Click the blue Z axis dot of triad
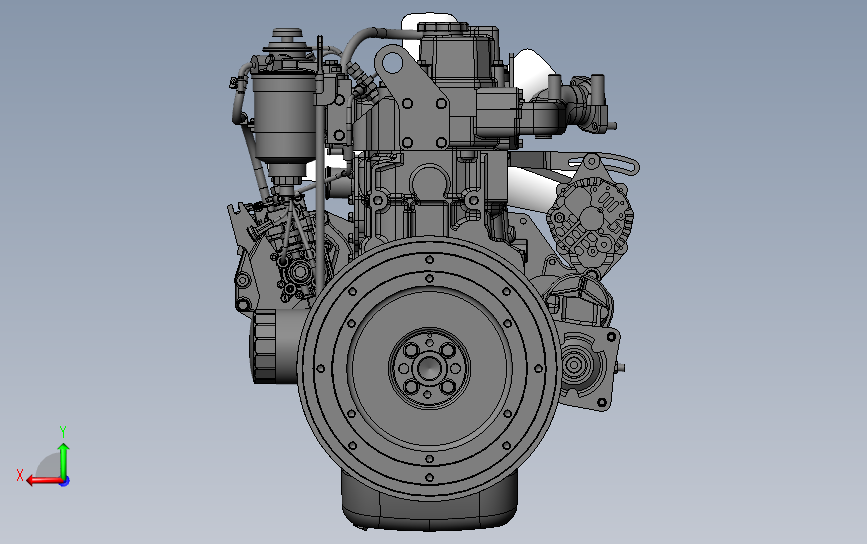The image size is (867, 544). pyautogui.click(x=65, y=482)
